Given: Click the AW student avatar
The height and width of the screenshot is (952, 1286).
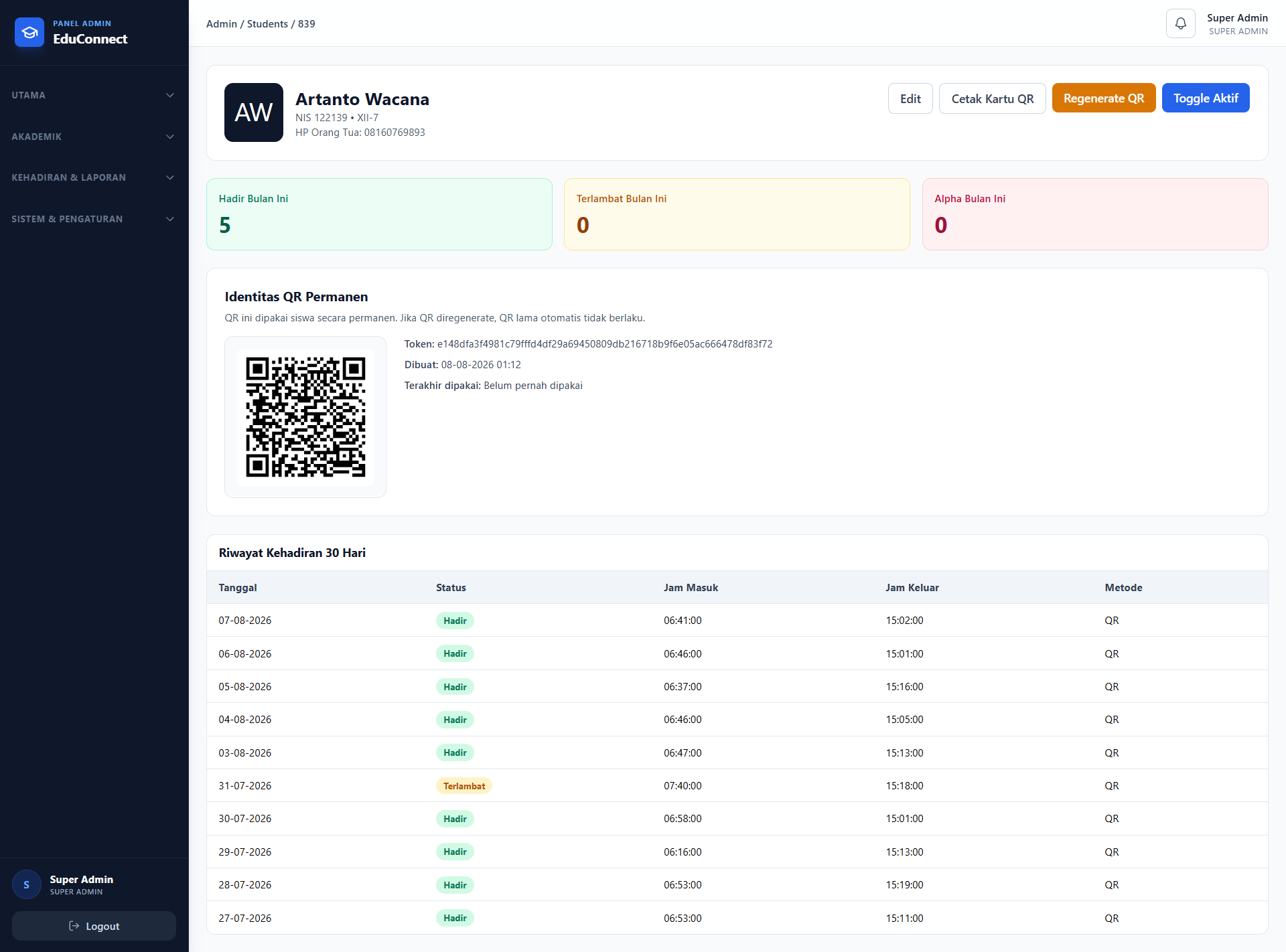Looking at the screenshot, I should point(254,112).
